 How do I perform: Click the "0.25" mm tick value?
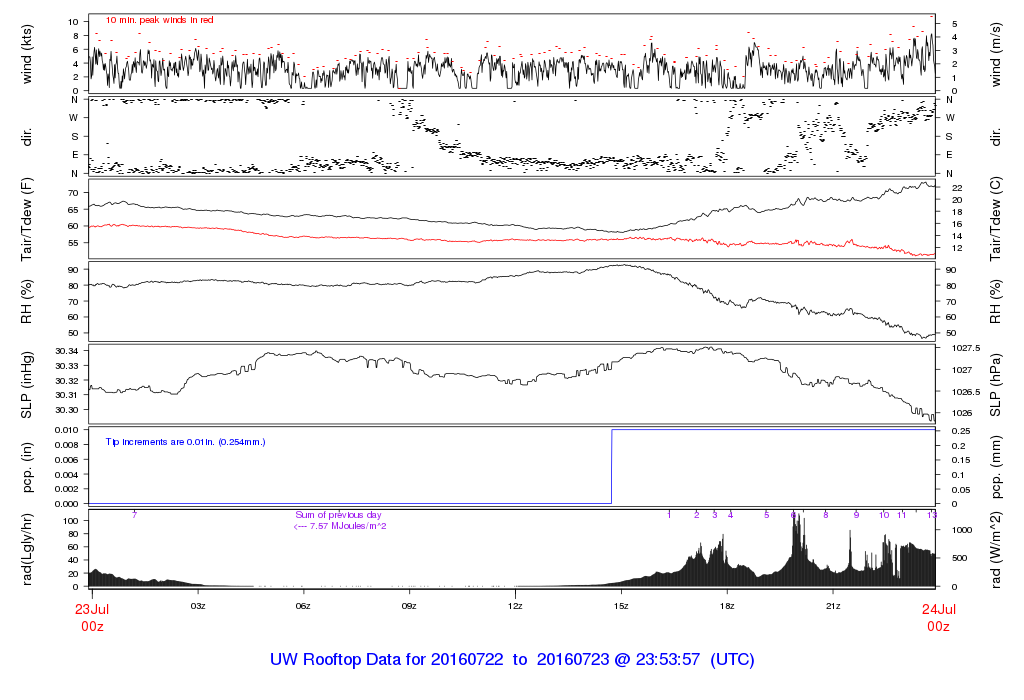[x=961, y=431]
